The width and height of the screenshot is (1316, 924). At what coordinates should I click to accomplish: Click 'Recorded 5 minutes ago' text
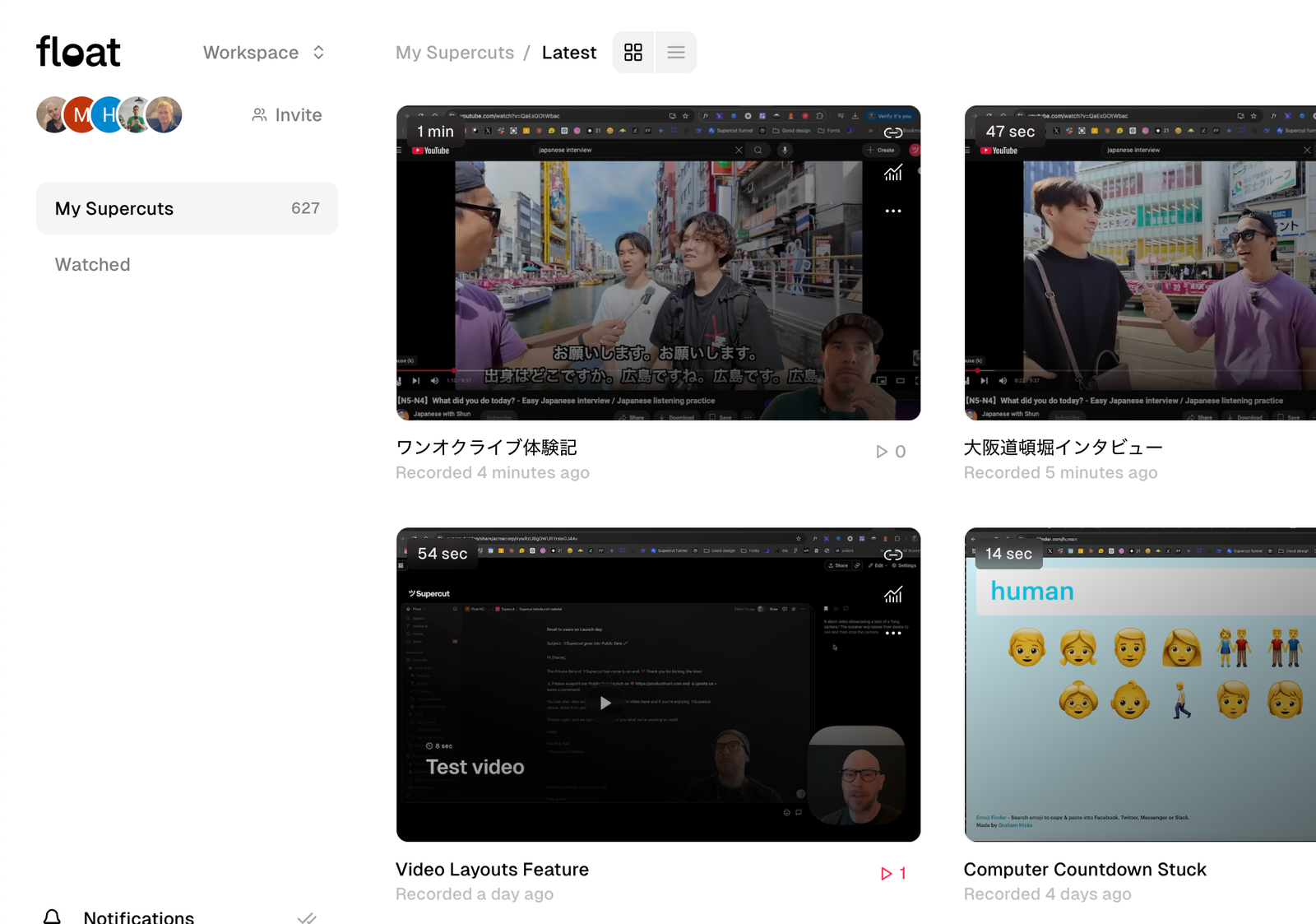pyautogui.click(x=1061, y=473)
